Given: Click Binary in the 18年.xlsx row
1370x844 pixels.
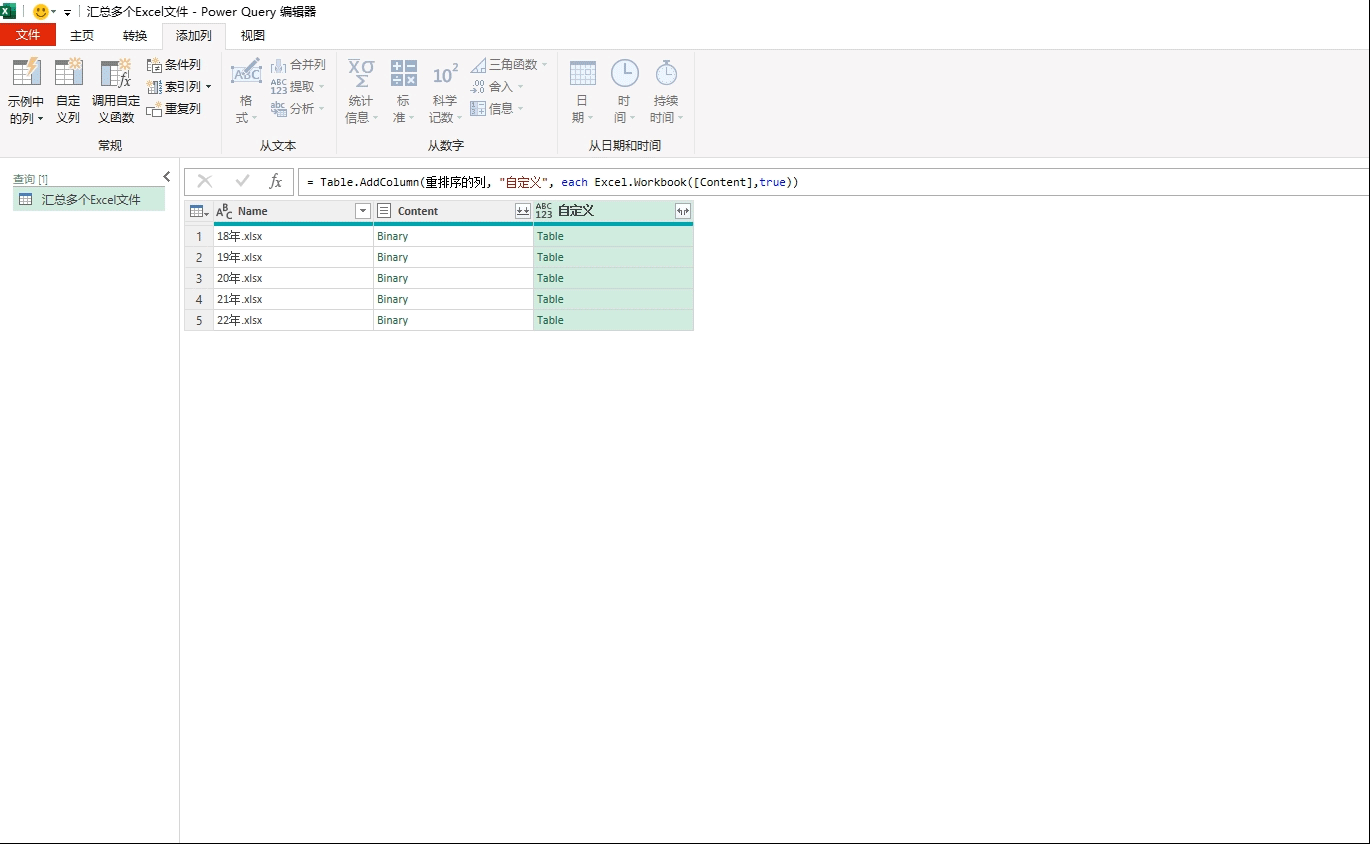Looking at the screenshot, I should click(x=393, y=236).
